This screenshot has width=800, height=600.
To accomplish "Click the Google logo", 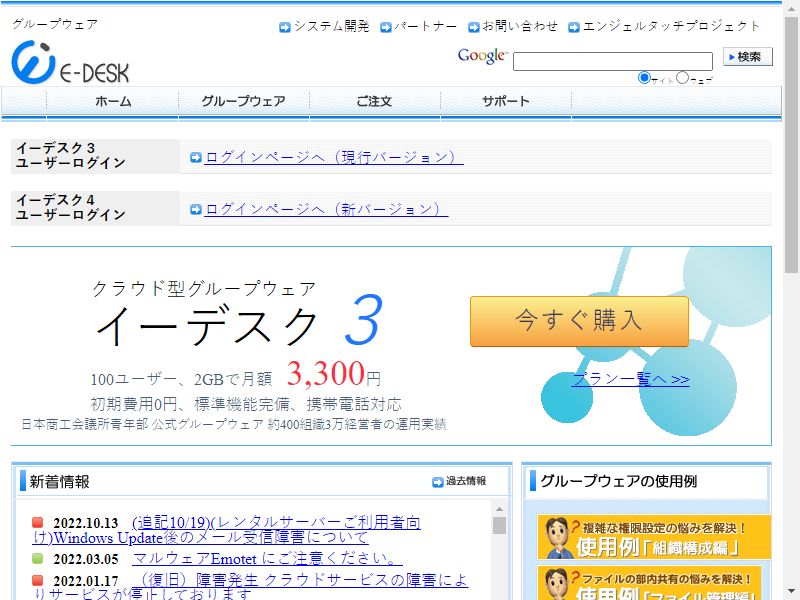I will click(482, 56).
